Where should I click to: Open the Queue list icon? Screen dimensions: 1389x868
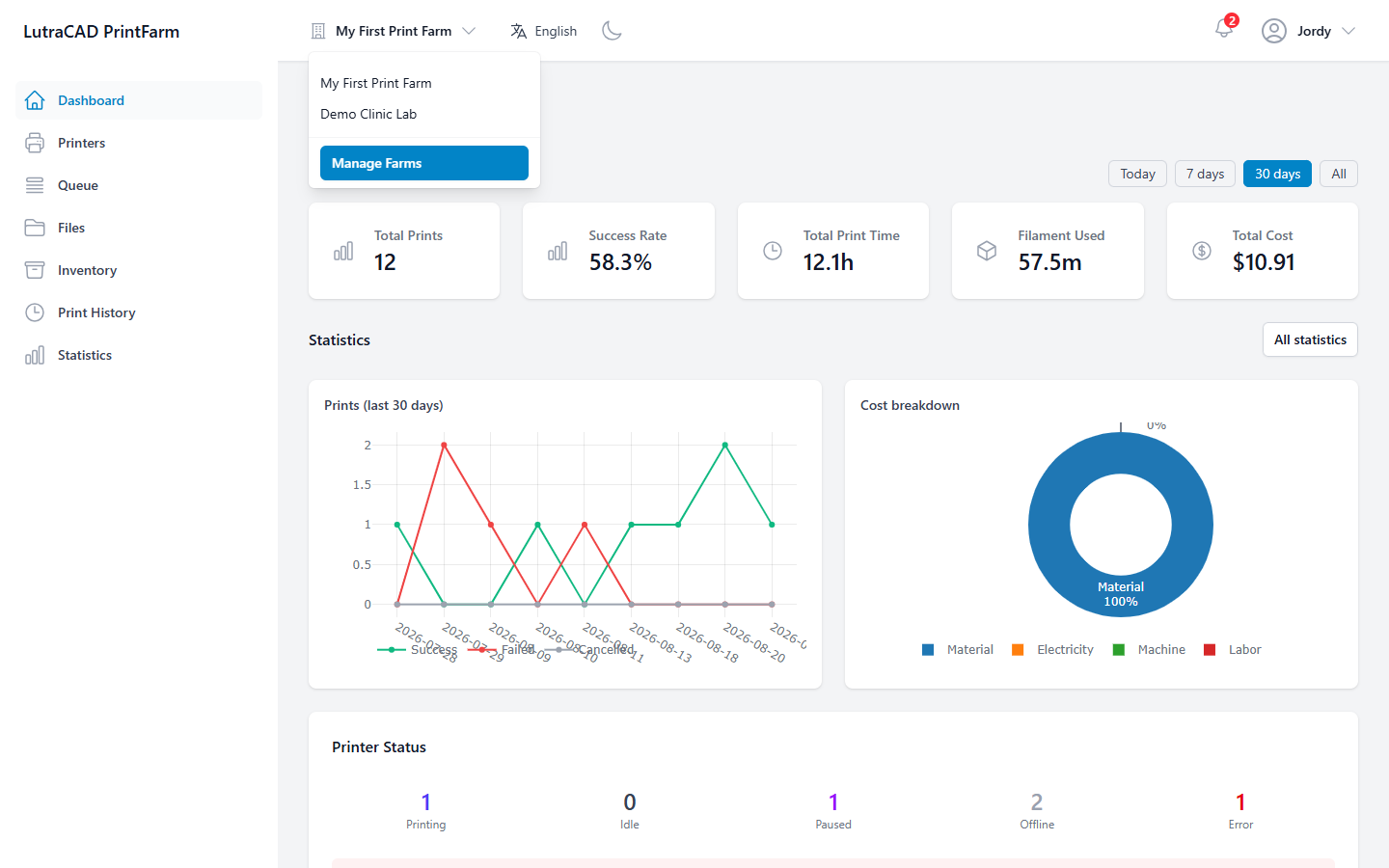coord(35,185)
